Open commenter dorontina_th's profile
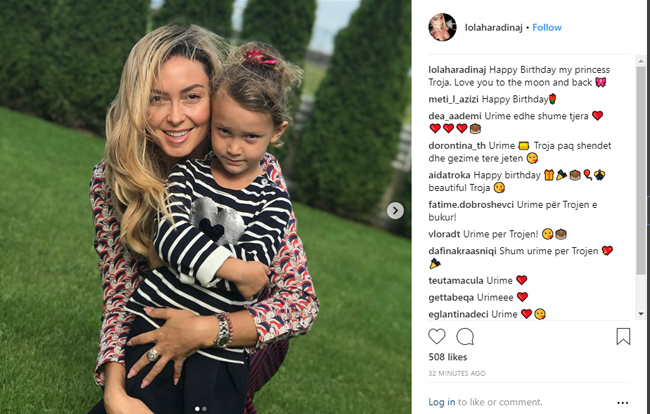The width and height of the screenshot is (650, 414). click(x=457, y=145)
